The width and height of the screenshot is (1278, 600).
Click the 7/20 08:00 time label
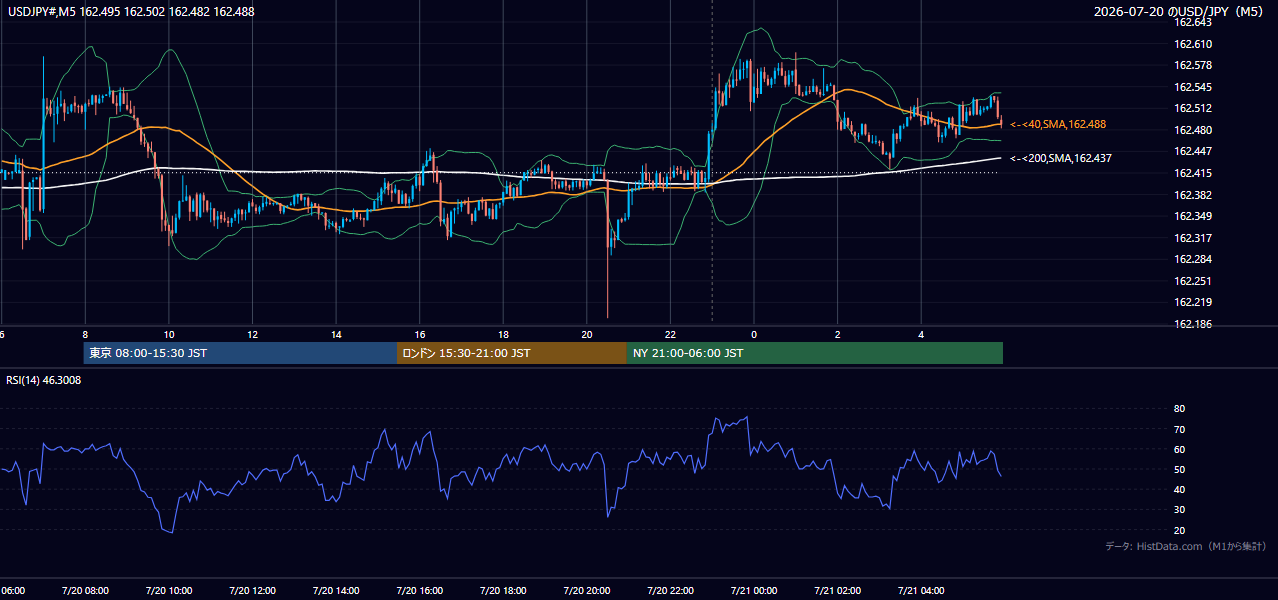(84, 591)
